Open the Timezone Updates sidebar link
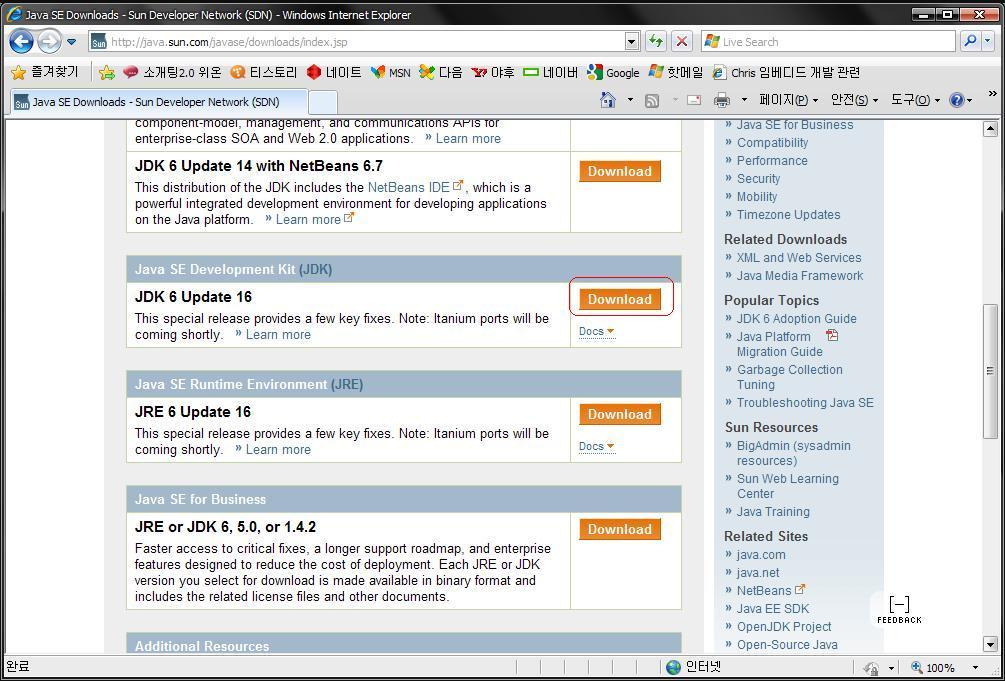Viewport: 1005px width, 681px height. tap(788, 215)
